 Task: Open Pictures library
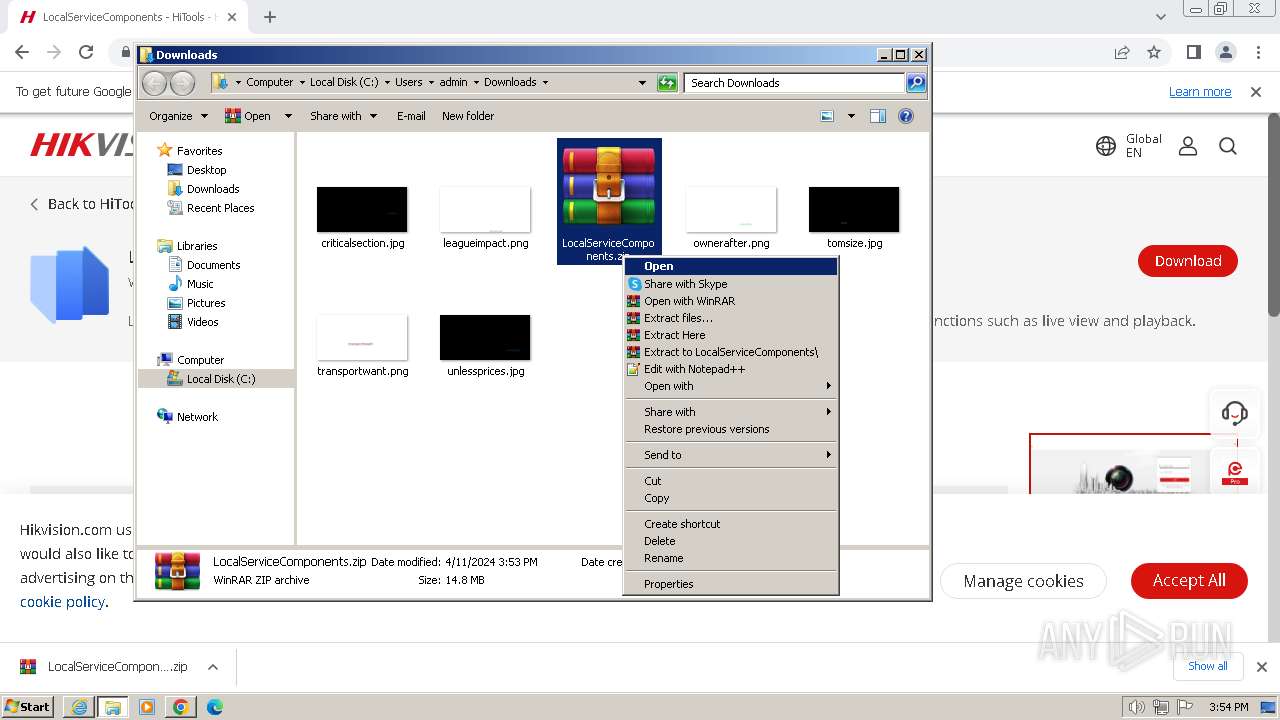pos(206,303)
